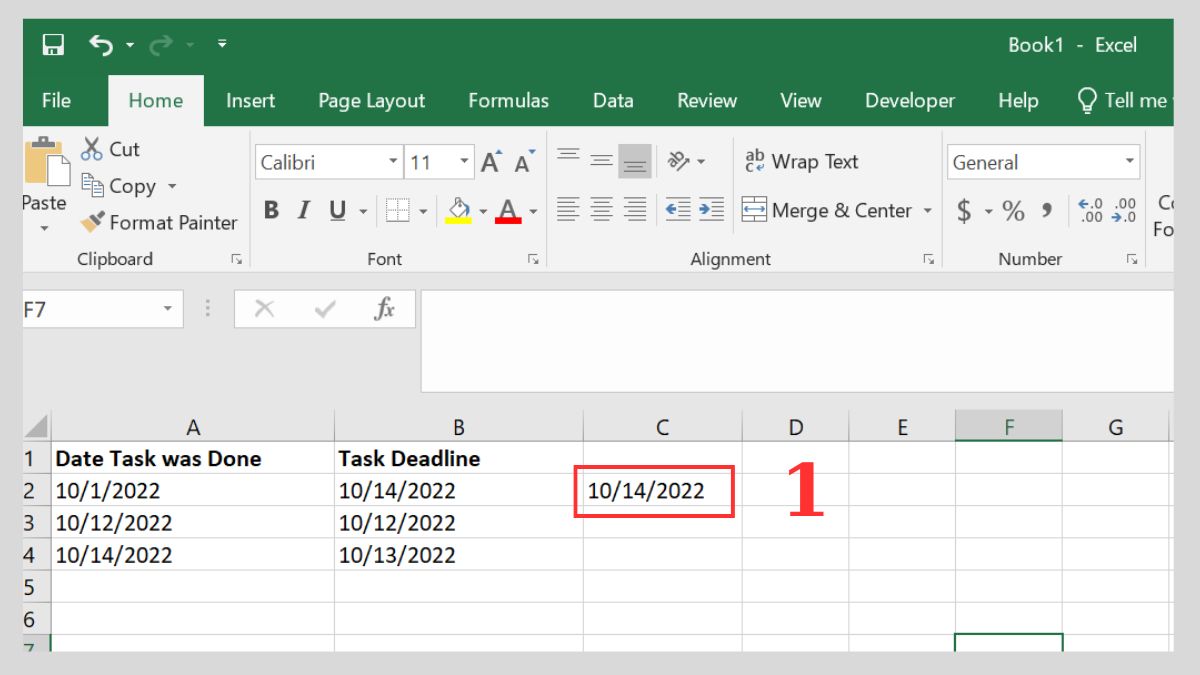The width and height of the screenshot is (1200, 675).
Task: Switch to the Formulas ribbon tab
Action: click(508, 100)
